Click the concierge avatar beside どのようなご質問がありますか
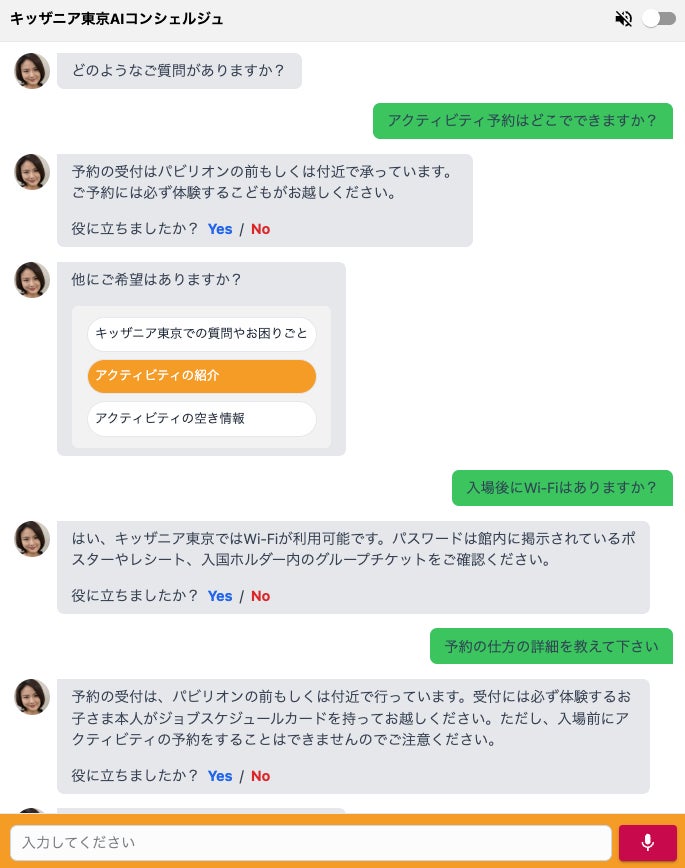Viewport: 685px width, 868px height. (32, 71)
